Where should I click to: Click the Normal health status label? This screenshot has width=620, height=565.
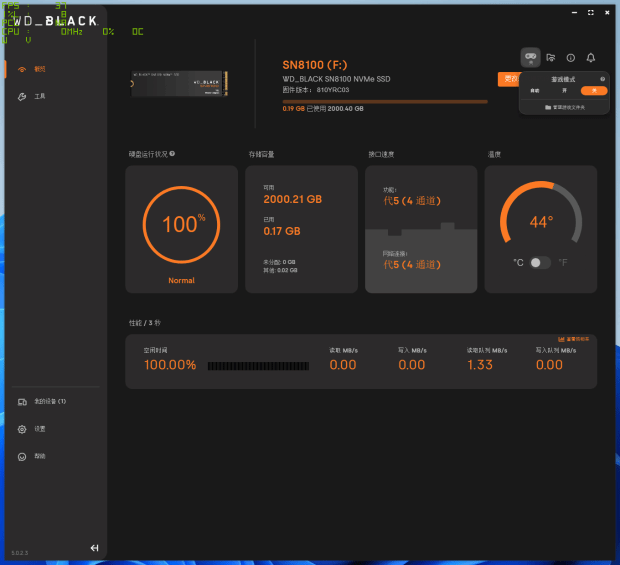[181, 280]
